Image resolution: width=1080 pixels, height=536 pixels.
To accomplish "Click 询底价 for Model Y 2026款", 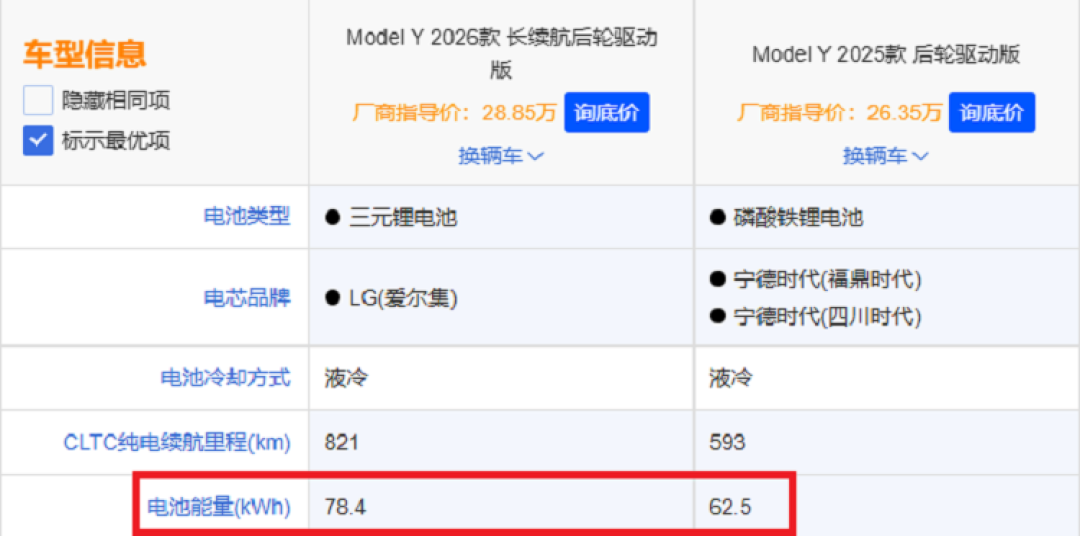I will tap(607, 112).
